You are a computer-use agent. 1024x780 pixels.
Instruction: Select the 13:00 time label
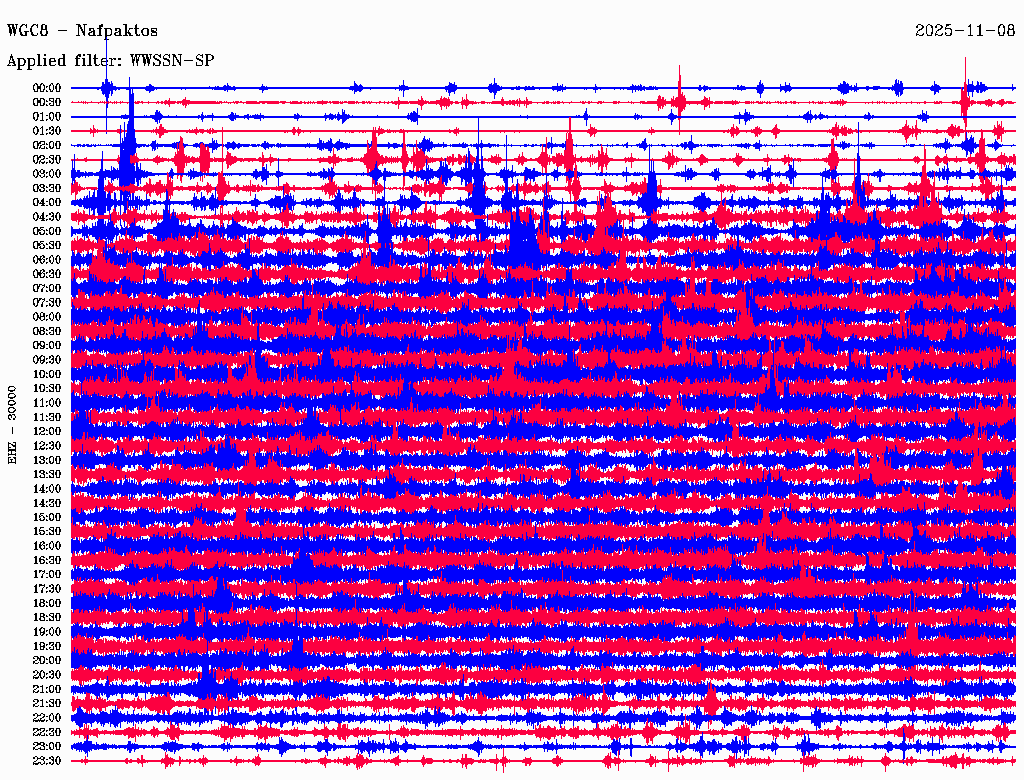[x=47, y=461]
